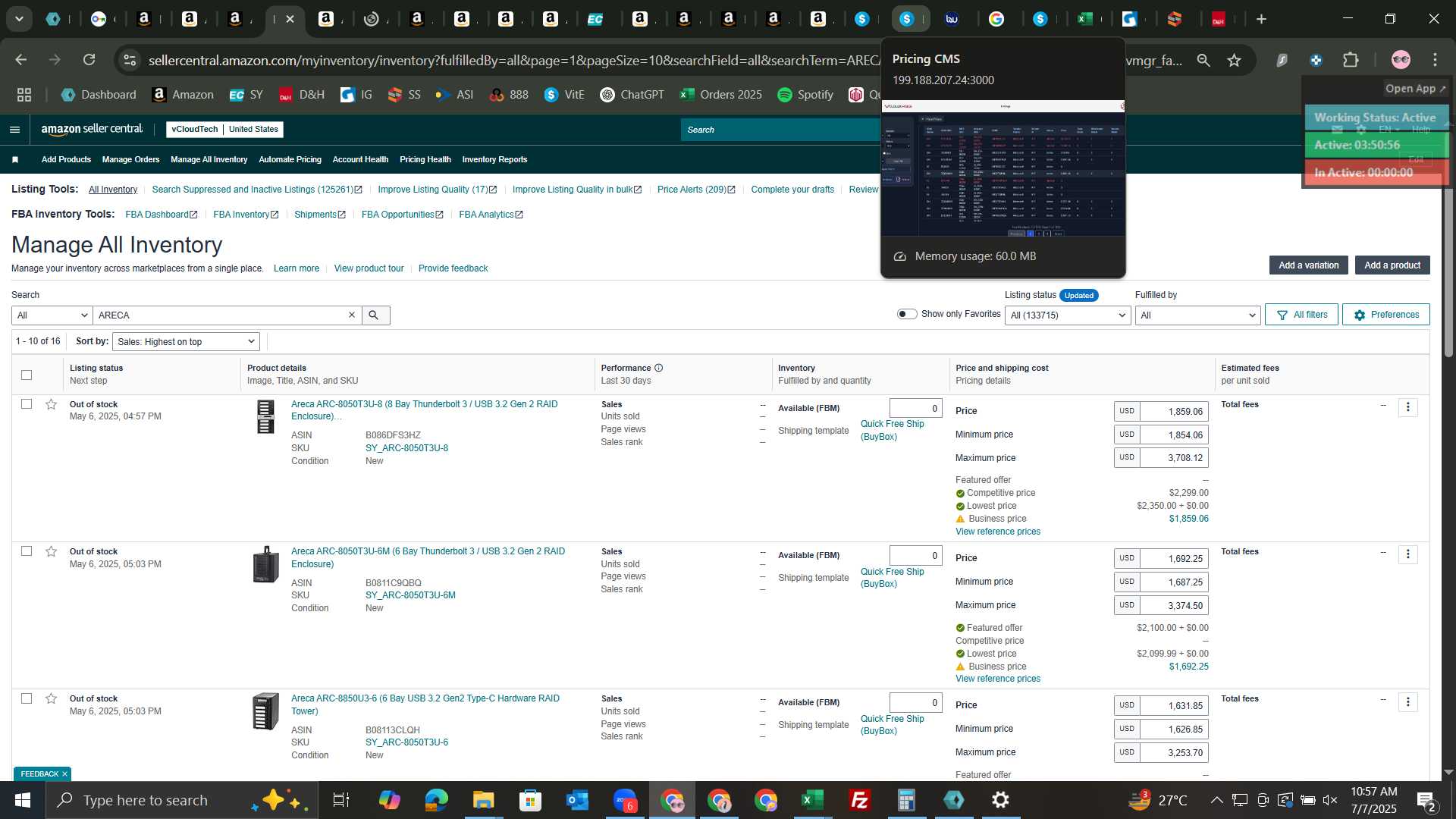The height and width of the screenshot is (819, 1456).
Task: Open the bookmark flag icon in the Seller Central navigation bar
Action: tap(15, 159)
